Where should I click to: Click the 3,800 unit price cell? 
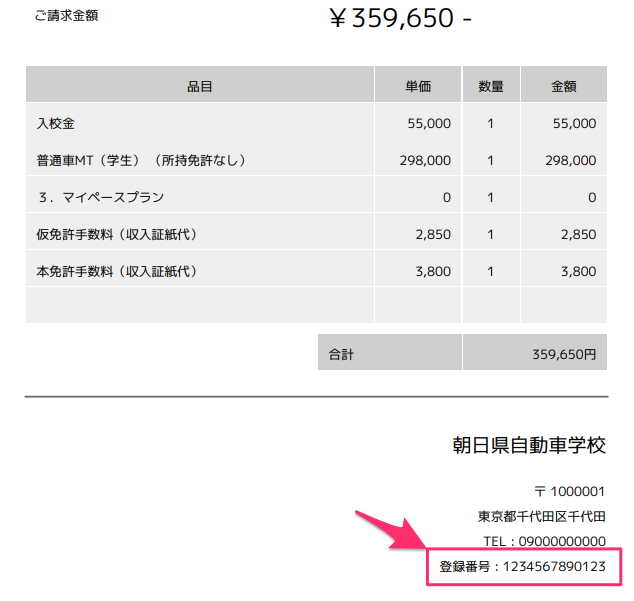[432, 271]
